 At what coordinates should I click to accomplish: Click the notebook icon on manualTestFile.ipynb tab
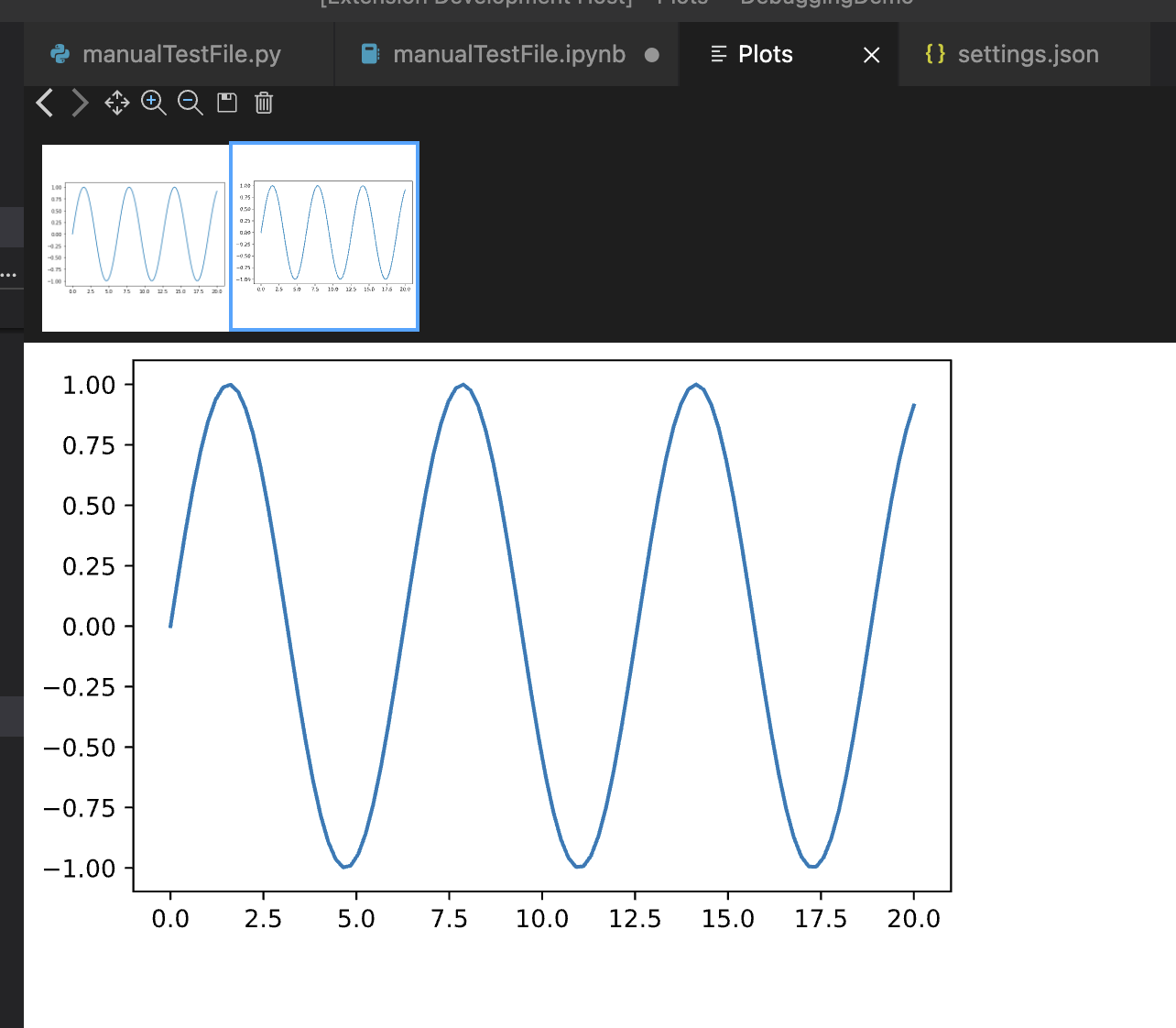[x=370, y=54]
